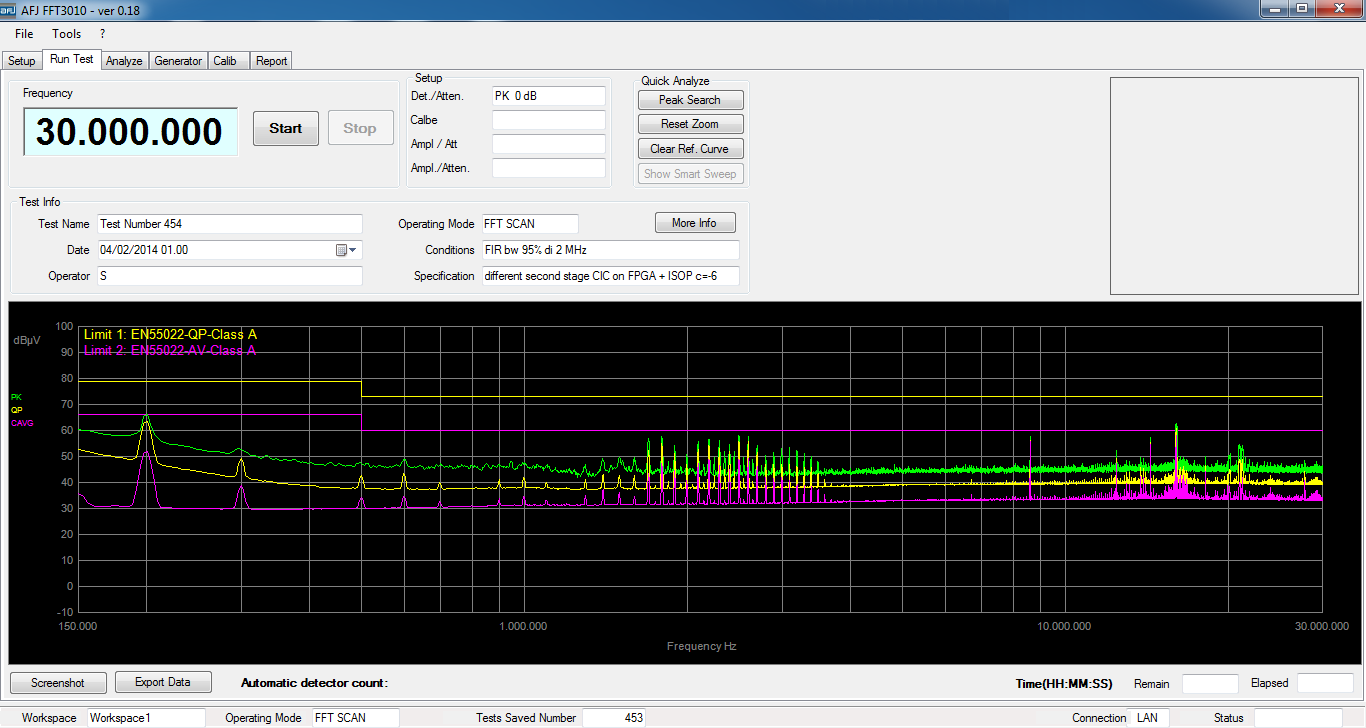Open the question mark help menu

pos(102,34)
